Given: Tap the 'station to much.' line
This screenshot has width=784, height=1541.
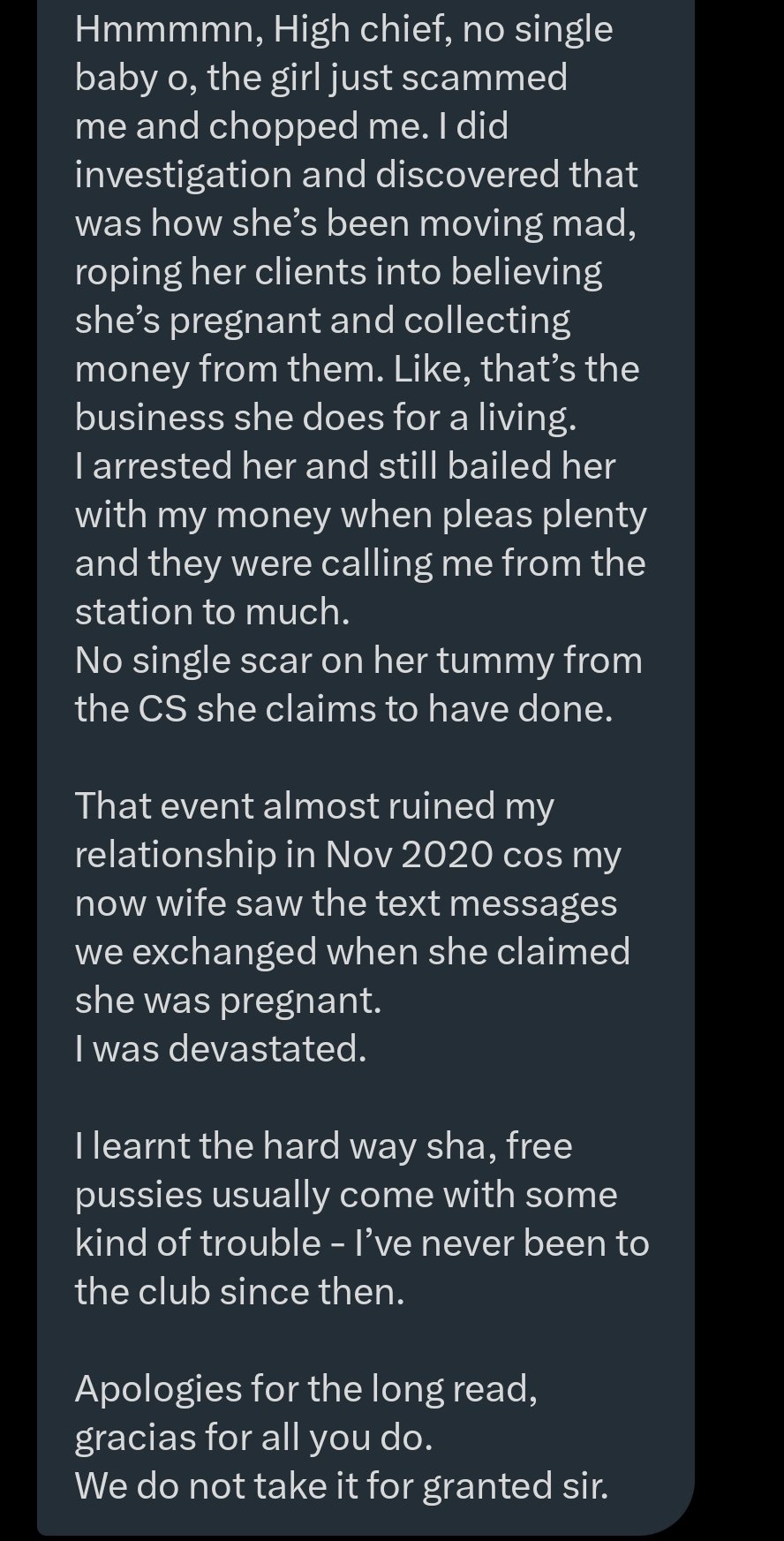Looking at the screenshot, I should tap(212, 612).
